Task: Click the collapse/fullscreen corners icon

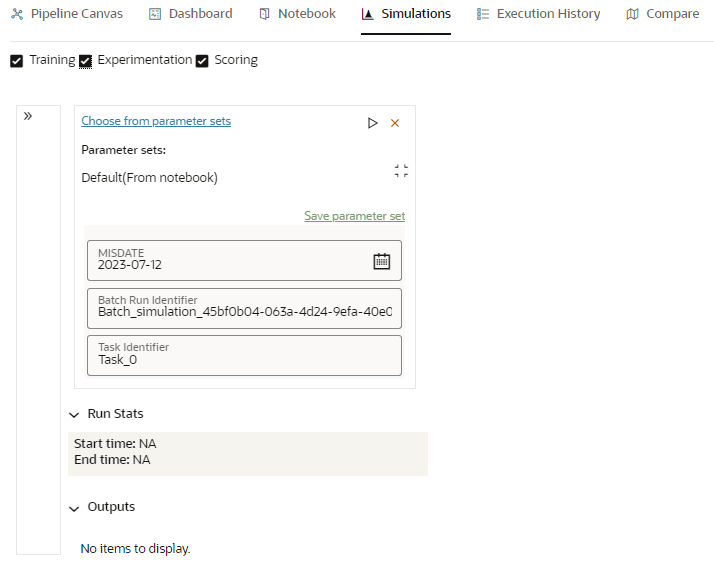Action: (x=401, y=171)
